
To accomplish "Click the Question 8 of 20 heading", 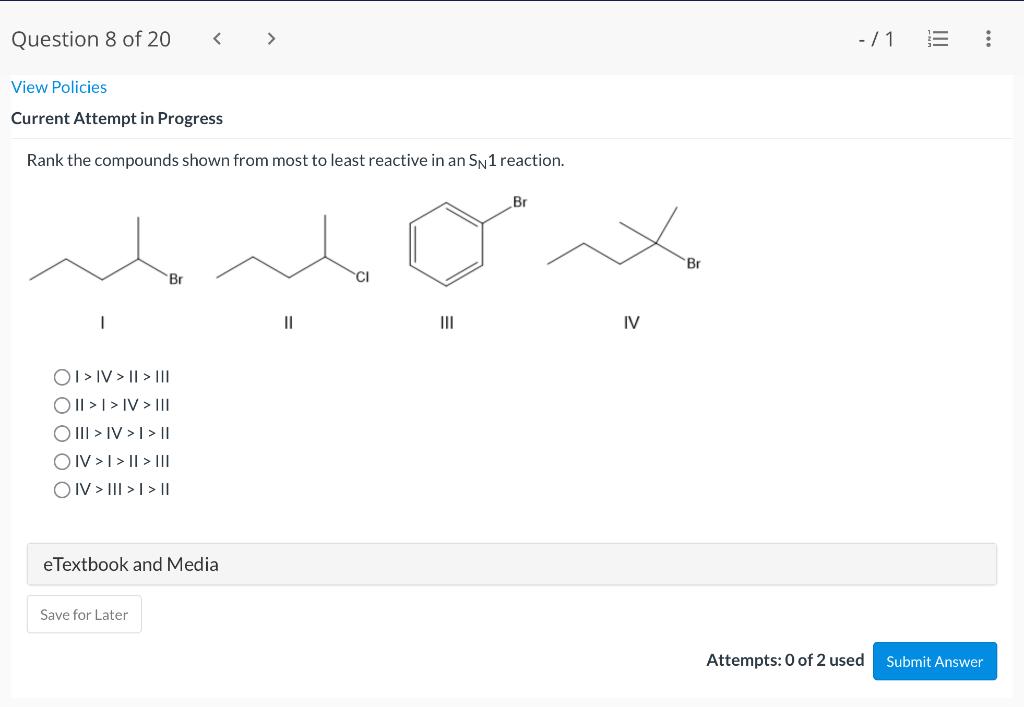I will pos(90,39).
